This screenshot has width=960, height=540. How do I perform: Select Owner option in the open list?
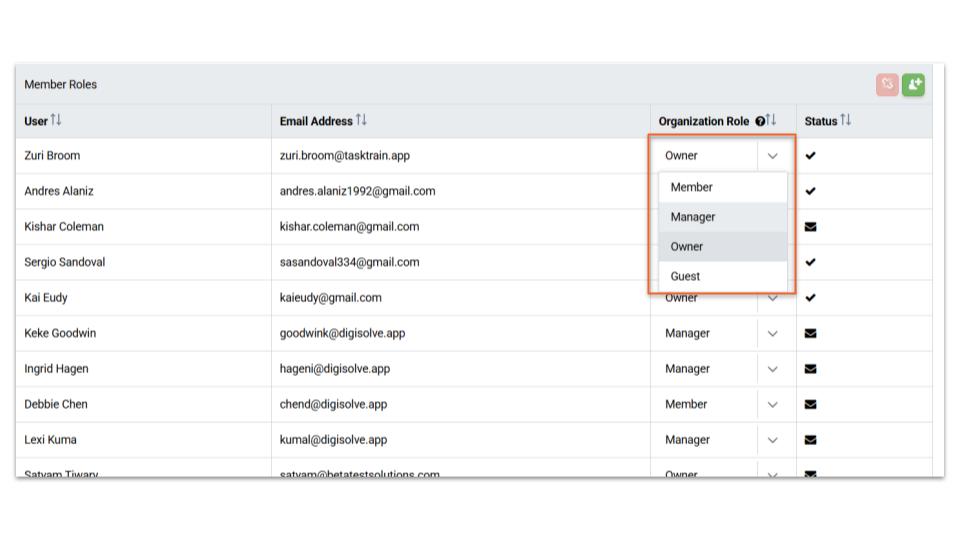point(687,246)
